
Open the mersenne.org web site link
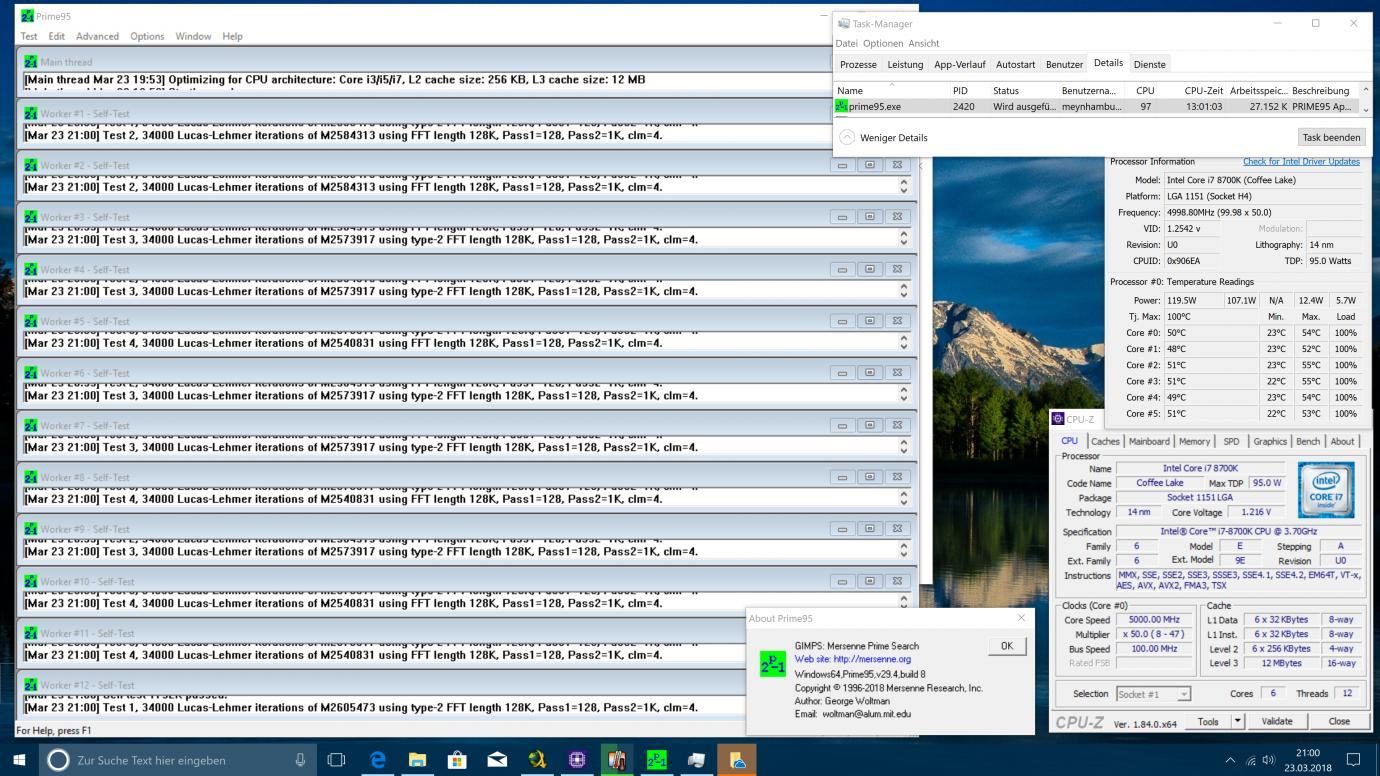[x=852, y=660]
